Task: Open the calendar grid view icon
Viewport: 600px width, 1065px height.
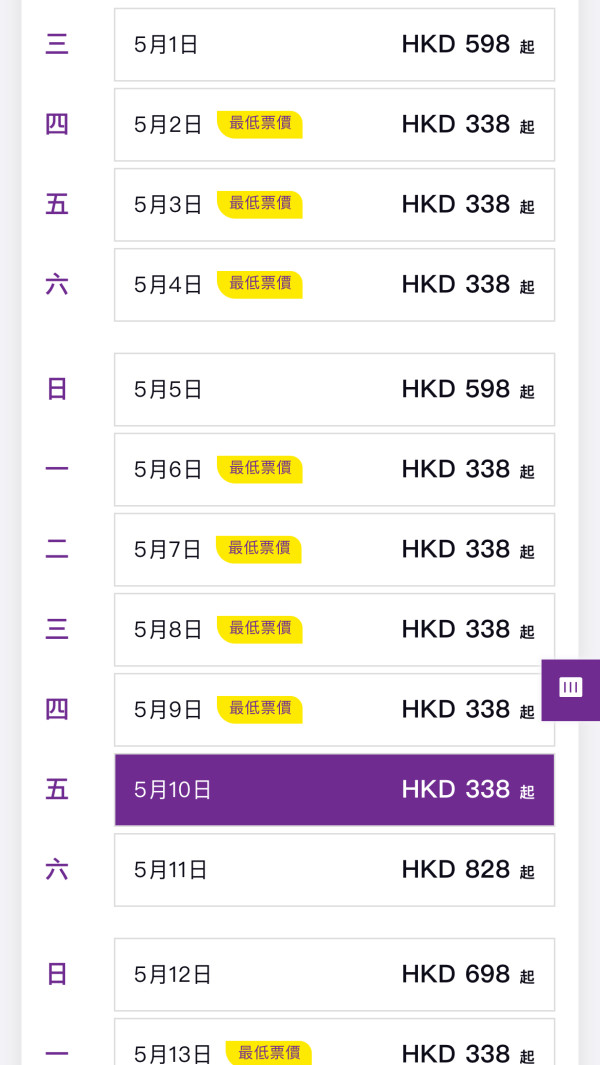Action: click(570, 689)
